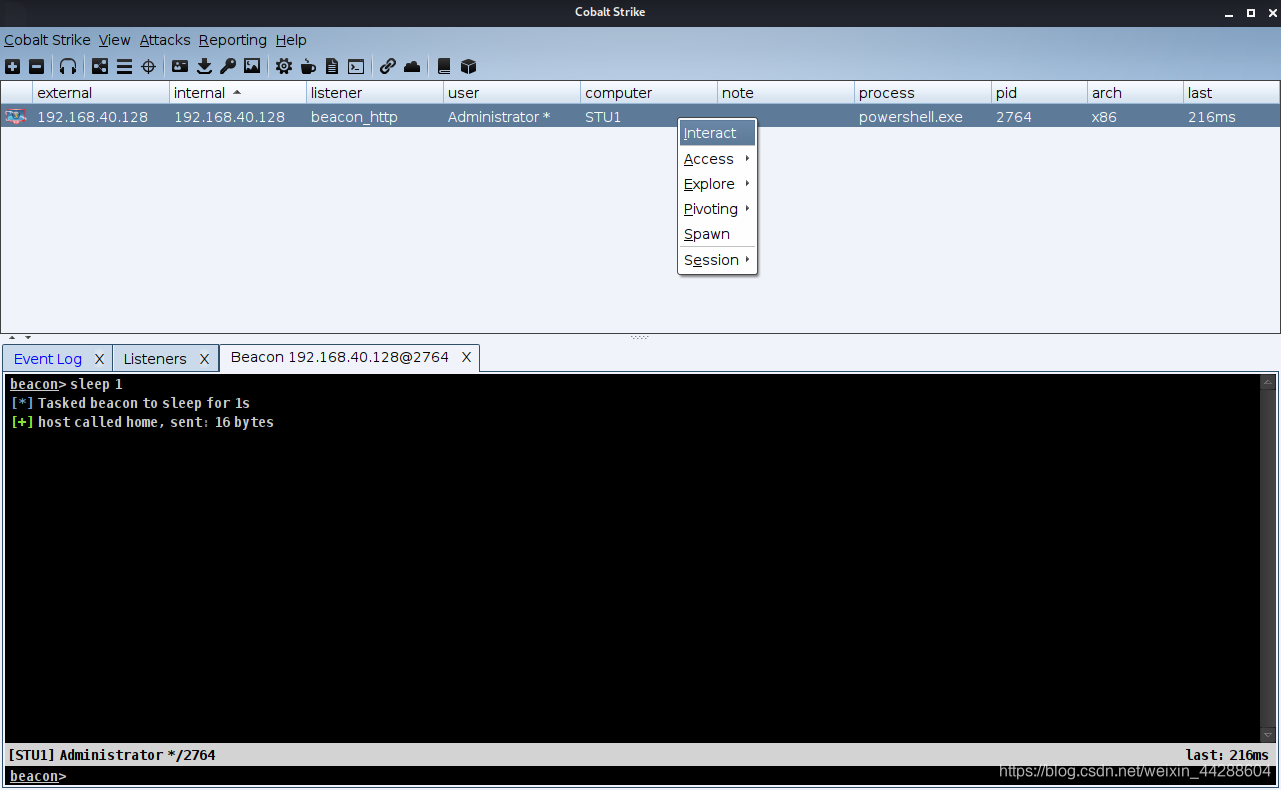
Task: Expand the Session submenu
Action: point(717,260)
